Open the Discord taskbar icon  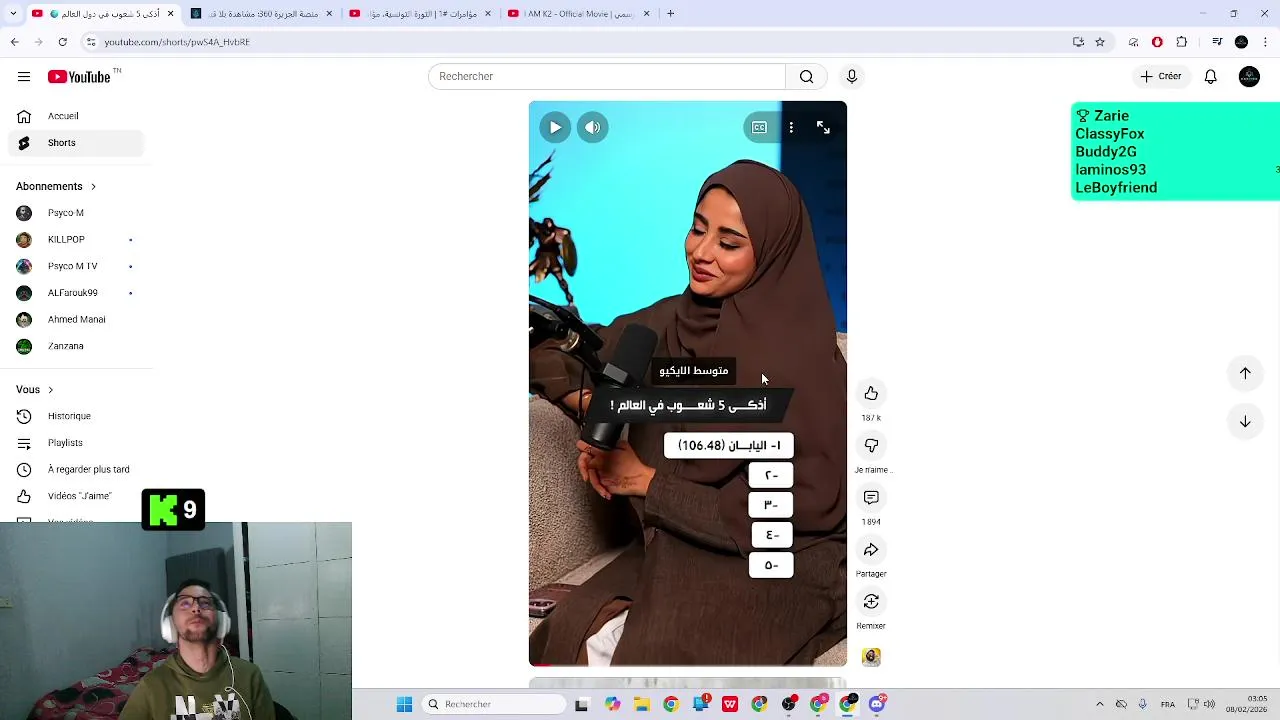point(877,704)
